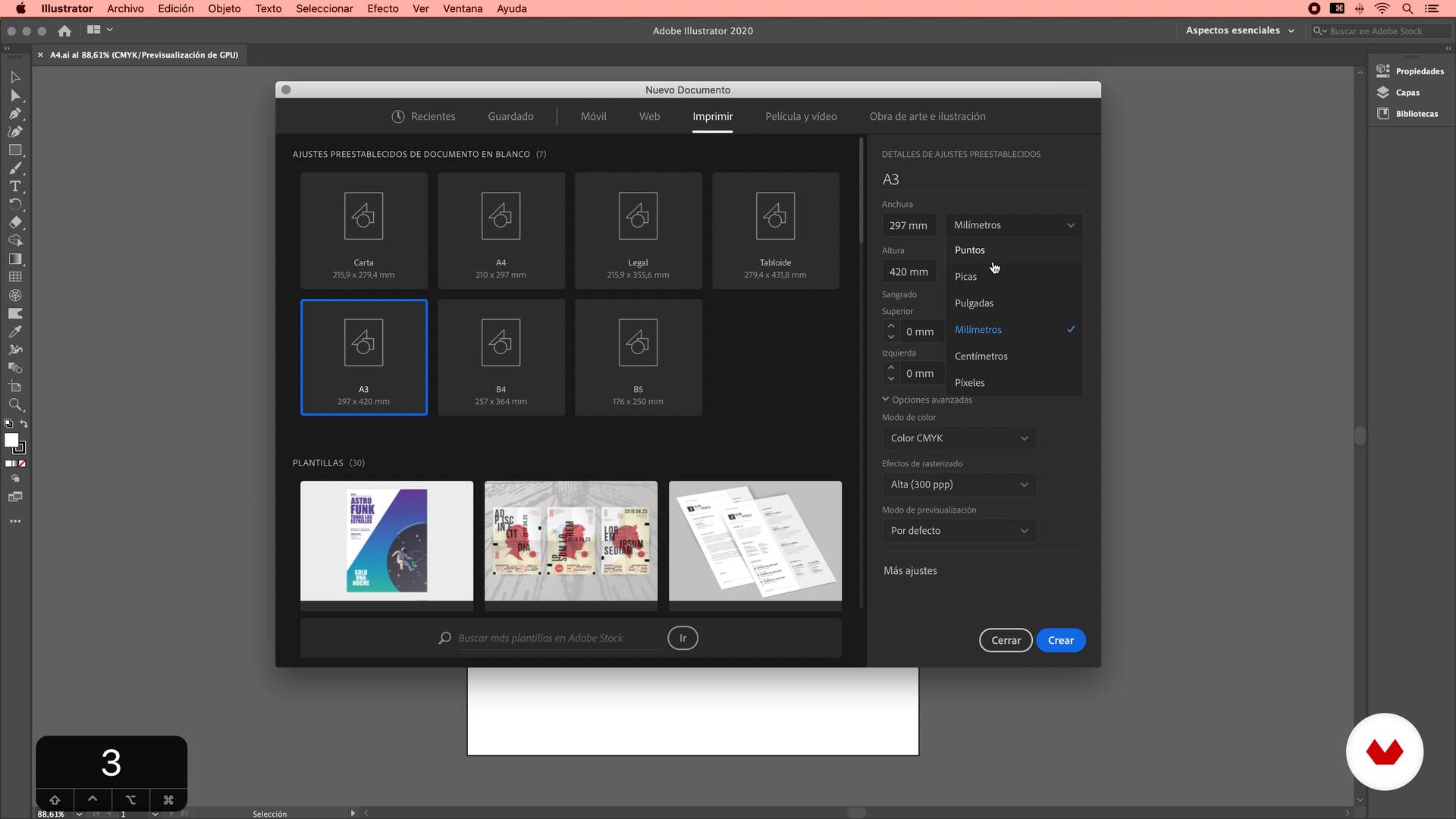Choose Píxeles from units list

(1014, 383)
